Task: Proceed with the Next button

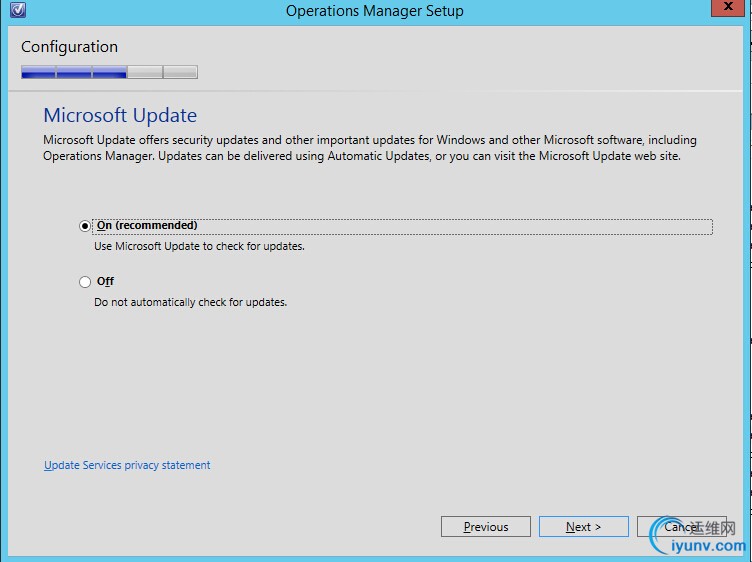Action: (584, 527)
